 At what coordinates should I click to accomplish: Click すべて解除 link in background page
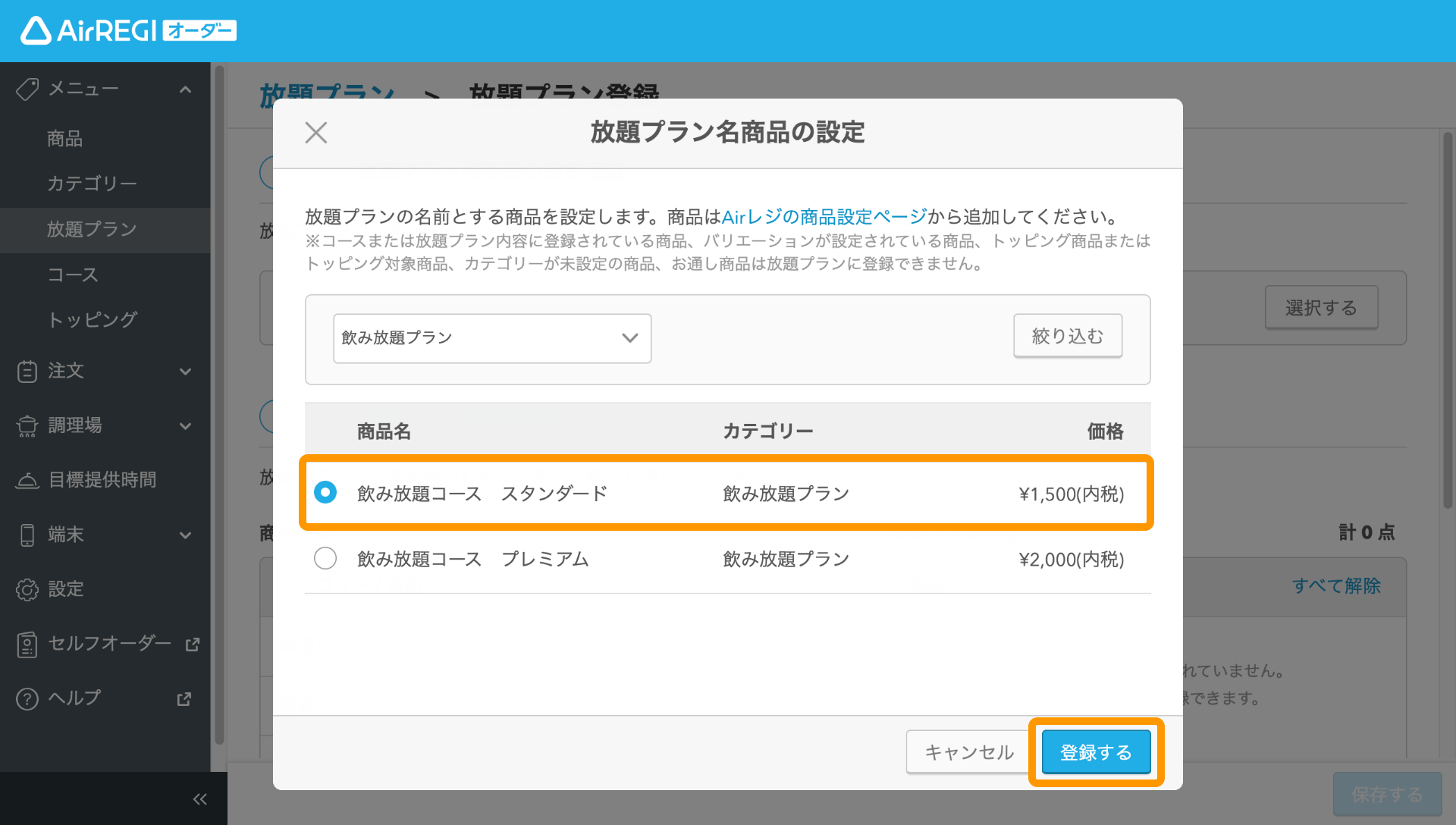(1336, 585)
